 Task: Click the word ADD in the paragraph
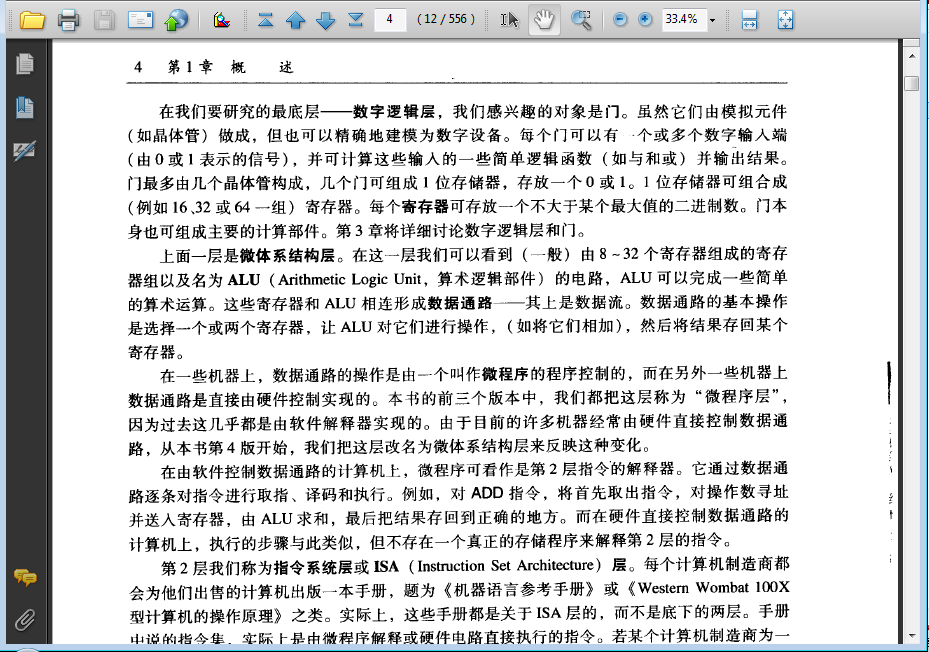(487, 493)
